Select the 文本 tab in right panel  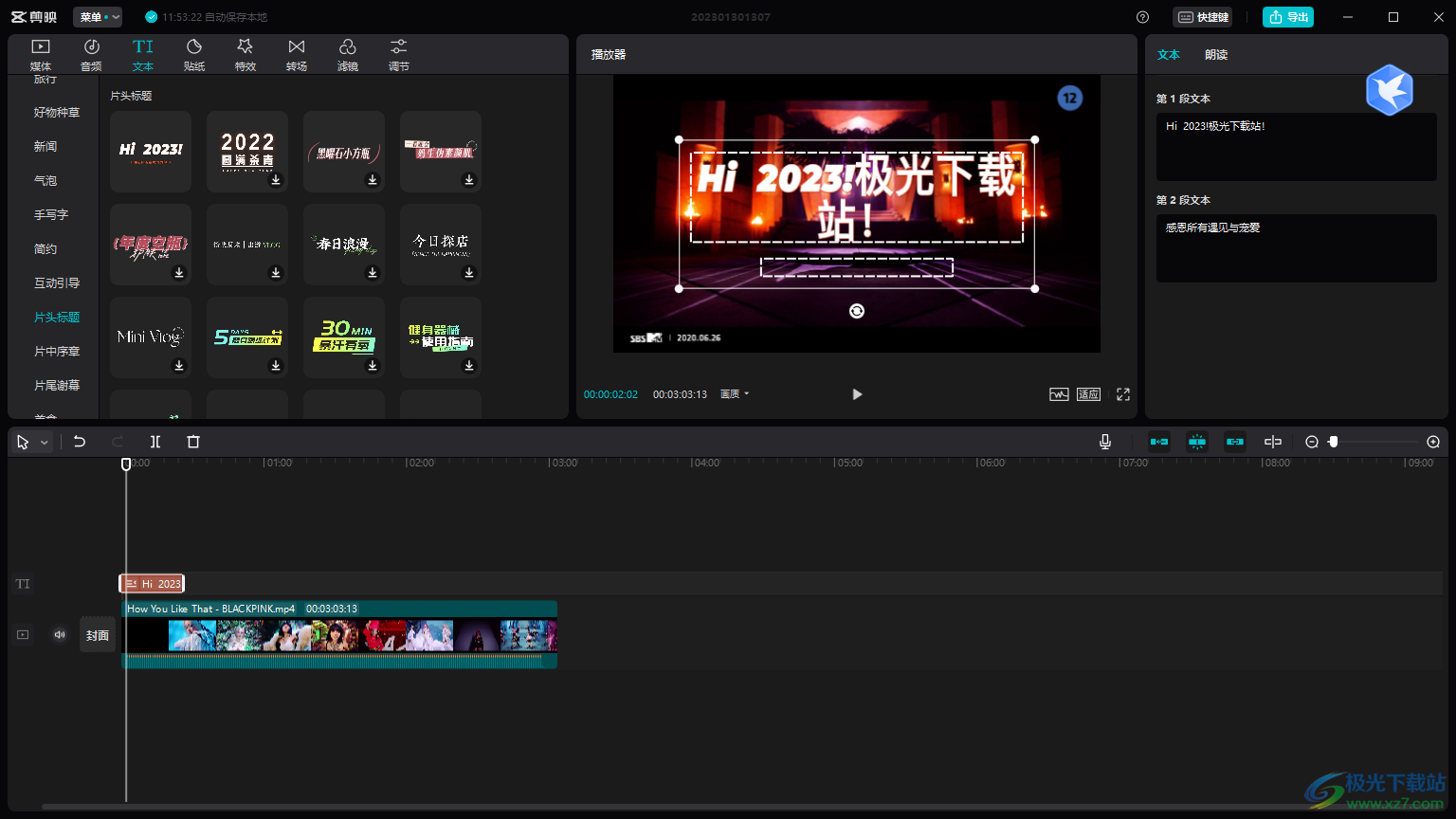coord(1169,55)
